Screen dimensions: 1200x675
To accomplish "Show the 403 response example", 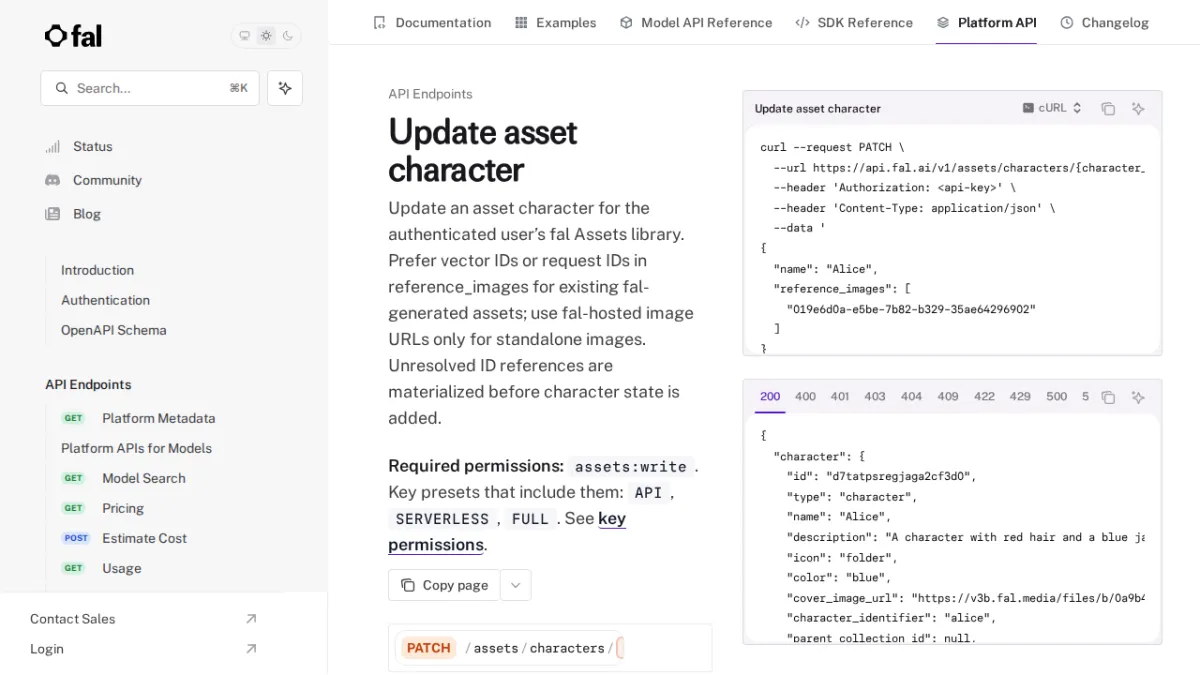I will tap(875, 397).
